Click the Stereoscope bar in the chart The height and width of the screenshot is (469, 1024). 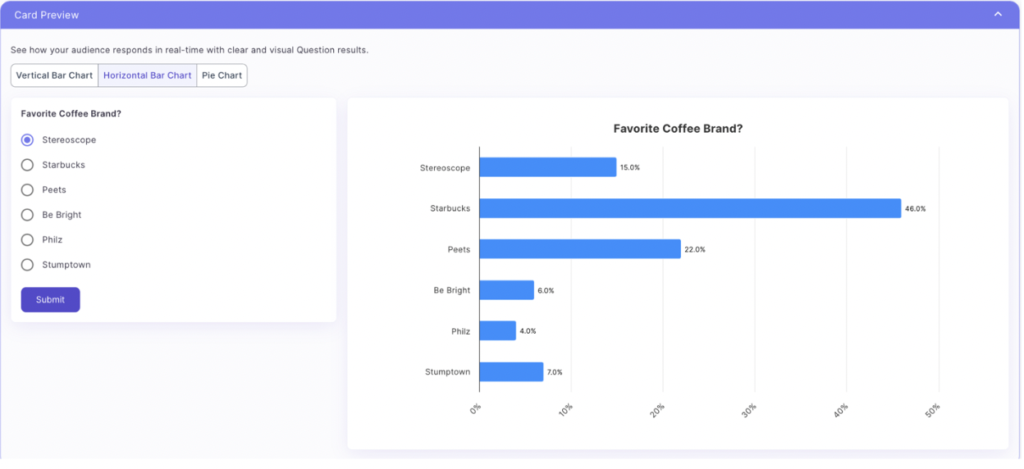point(548,167)
